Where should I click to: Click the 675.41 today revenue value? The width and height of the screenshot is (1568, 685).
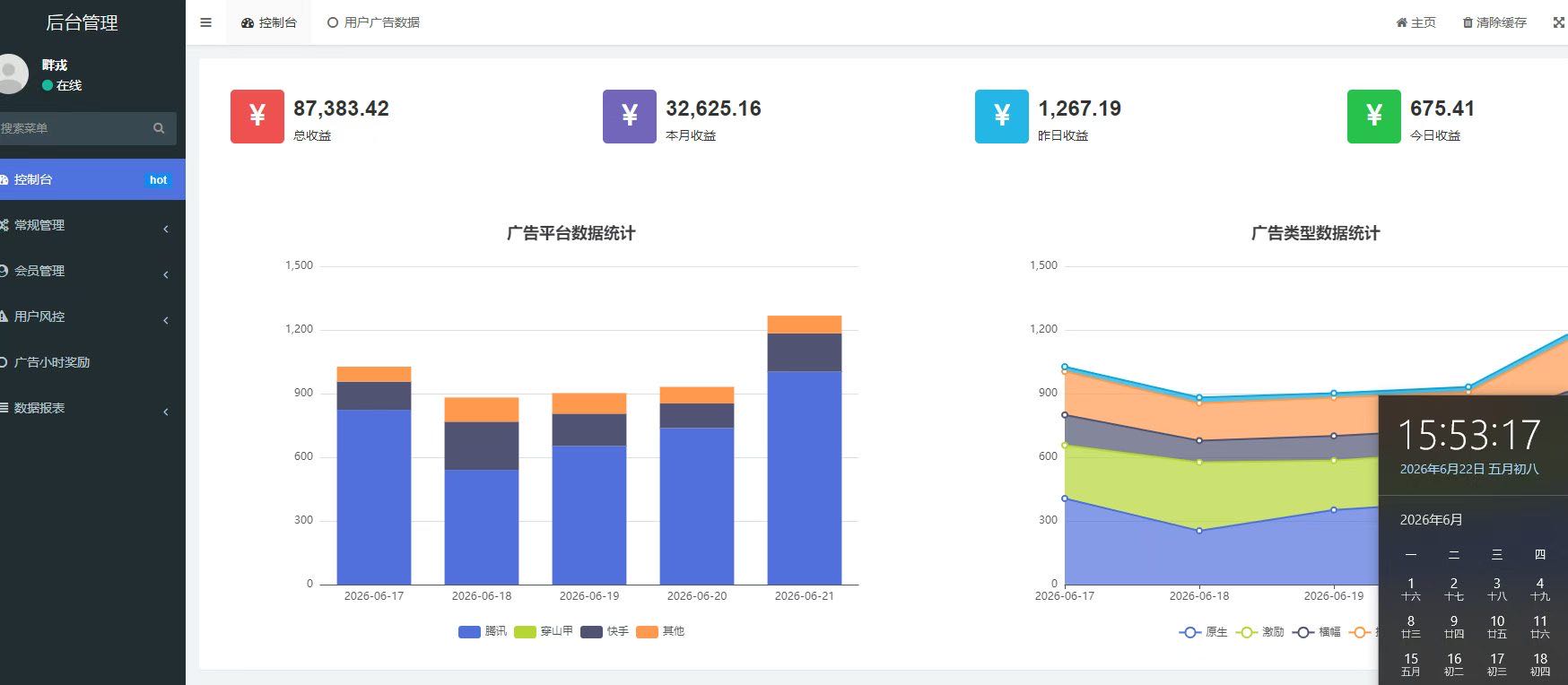coord(1442,108)
